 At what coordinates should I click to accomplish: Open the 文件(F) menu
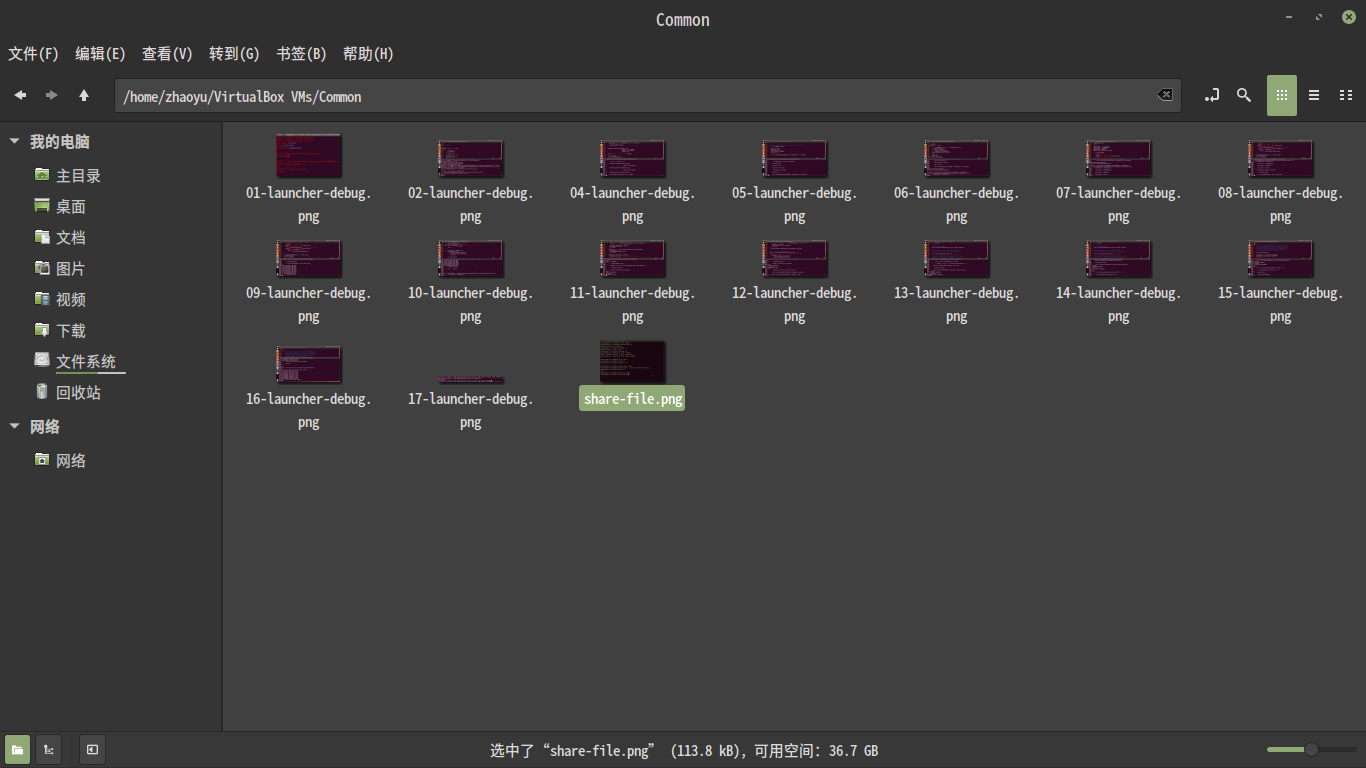point(33,54)
